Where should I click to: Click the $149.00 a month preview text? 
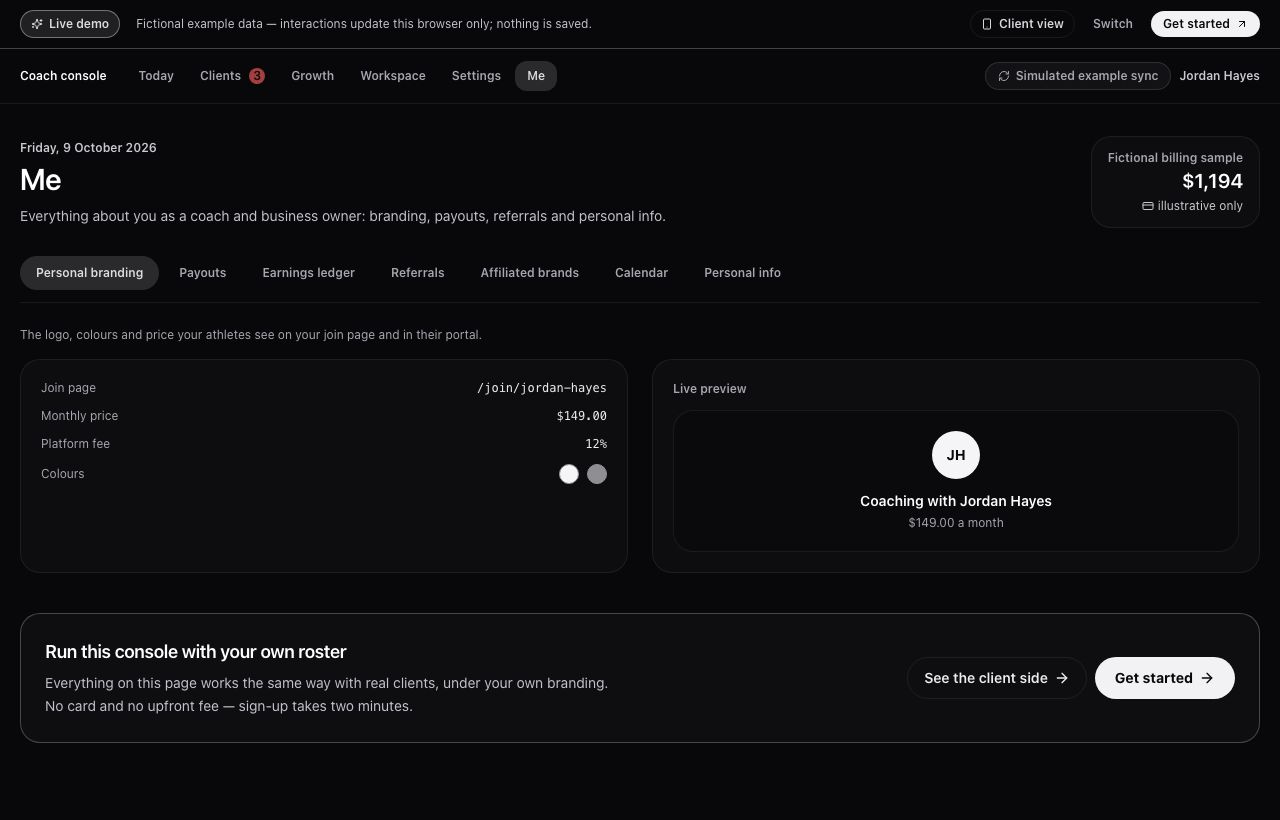tap(956, 523)
